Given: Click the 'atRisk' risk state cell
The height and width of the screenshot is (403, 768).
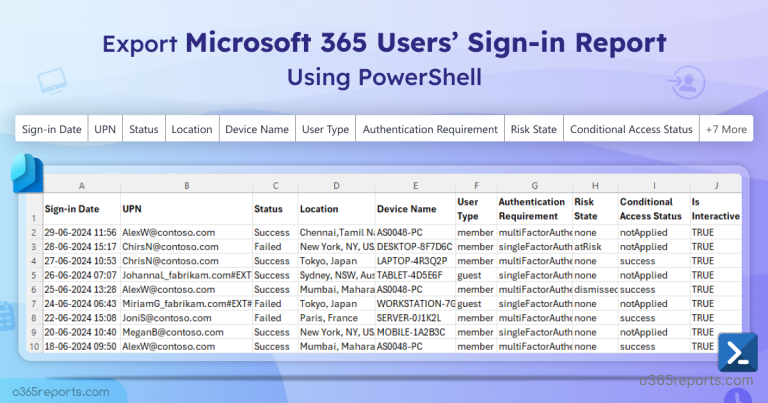Looking at the screenshot, I should coord(595,247).
